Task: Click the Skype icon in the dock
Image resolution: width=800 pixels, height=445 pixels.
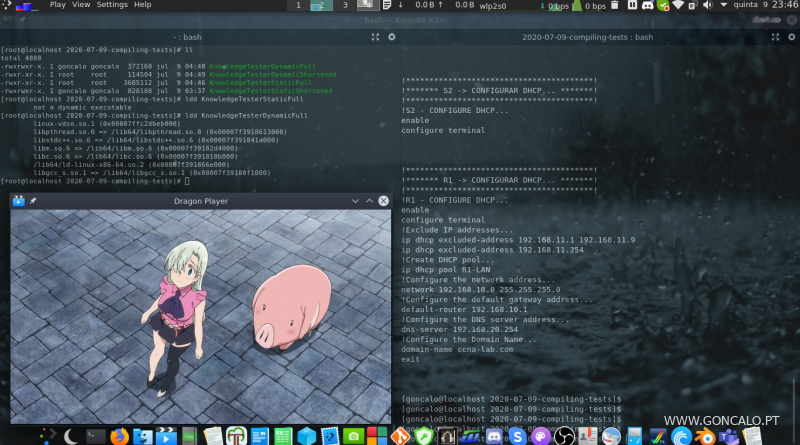Action: pos(518,436)
